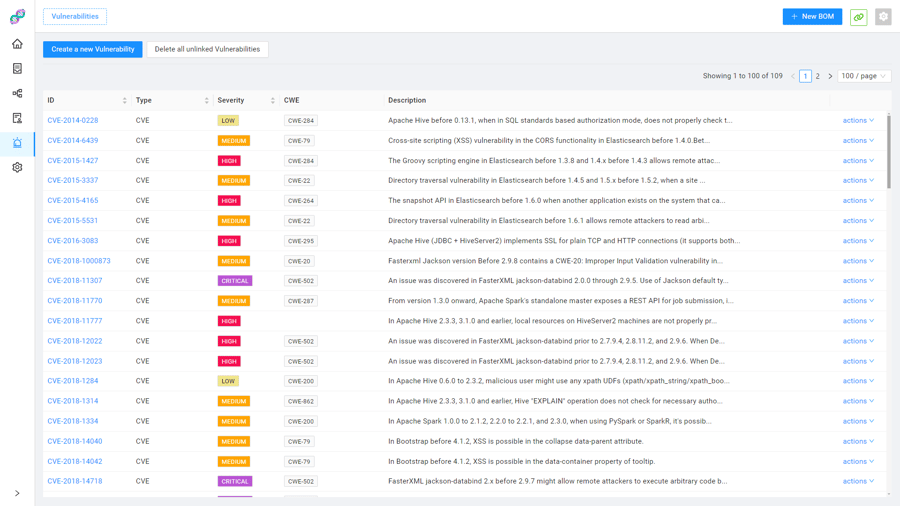The width and height of the screenshot is (900, 506).
Task: Click Delete all unlinked Vulnerabilities
Action: point(207,49)
